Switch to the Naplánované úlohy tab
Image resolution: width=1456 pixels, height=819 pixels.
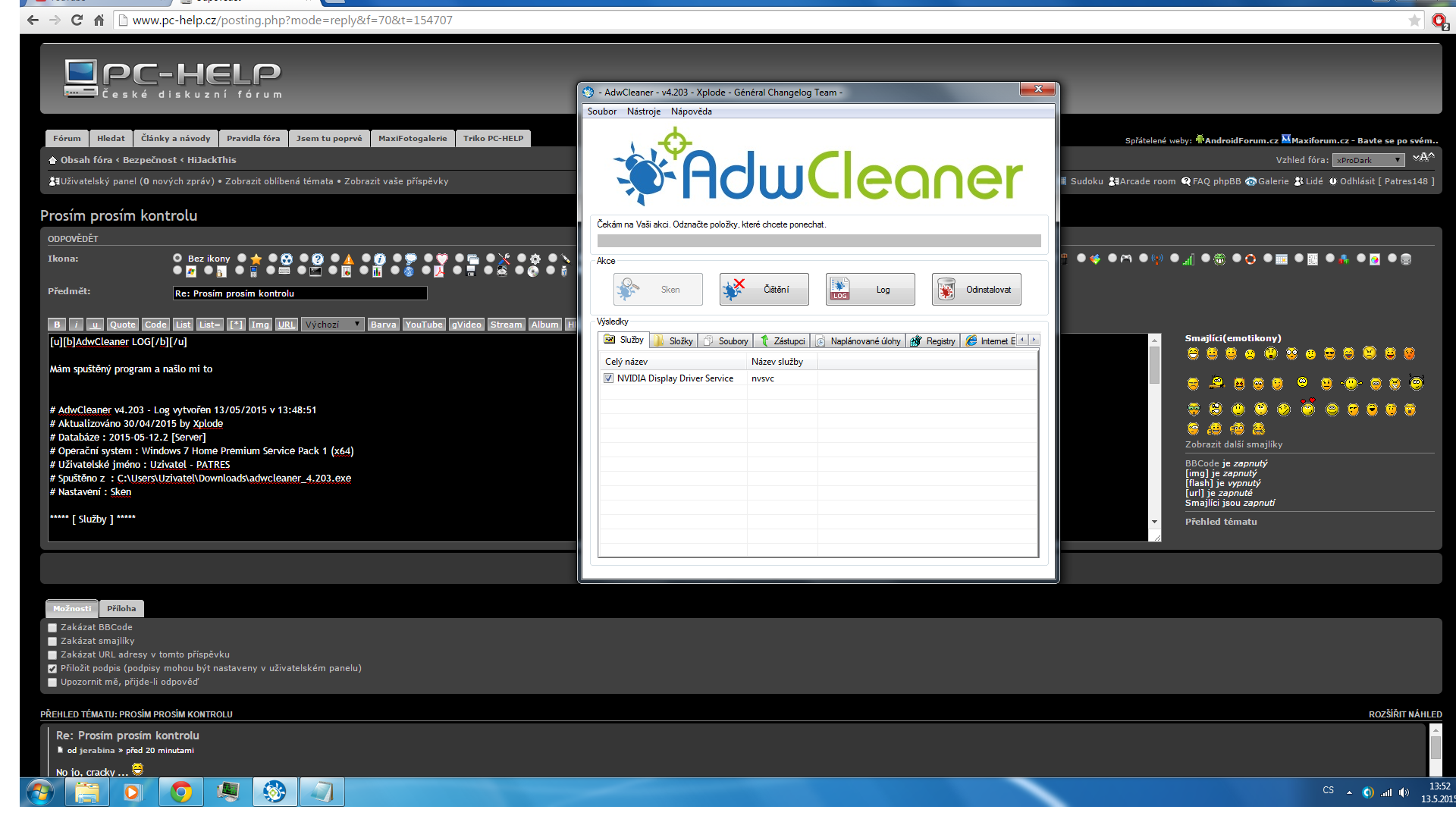coord(858,341)
